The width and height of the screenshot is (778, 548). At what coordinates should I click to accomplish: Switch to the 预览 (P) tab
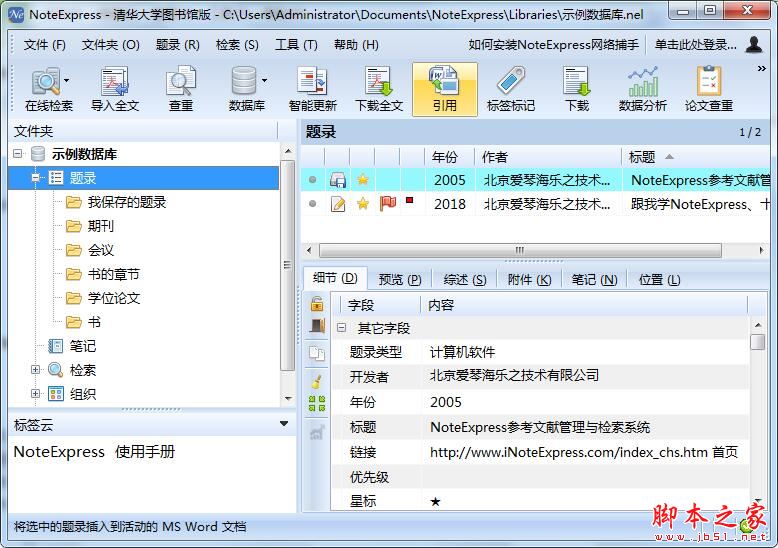click(400, 280)
